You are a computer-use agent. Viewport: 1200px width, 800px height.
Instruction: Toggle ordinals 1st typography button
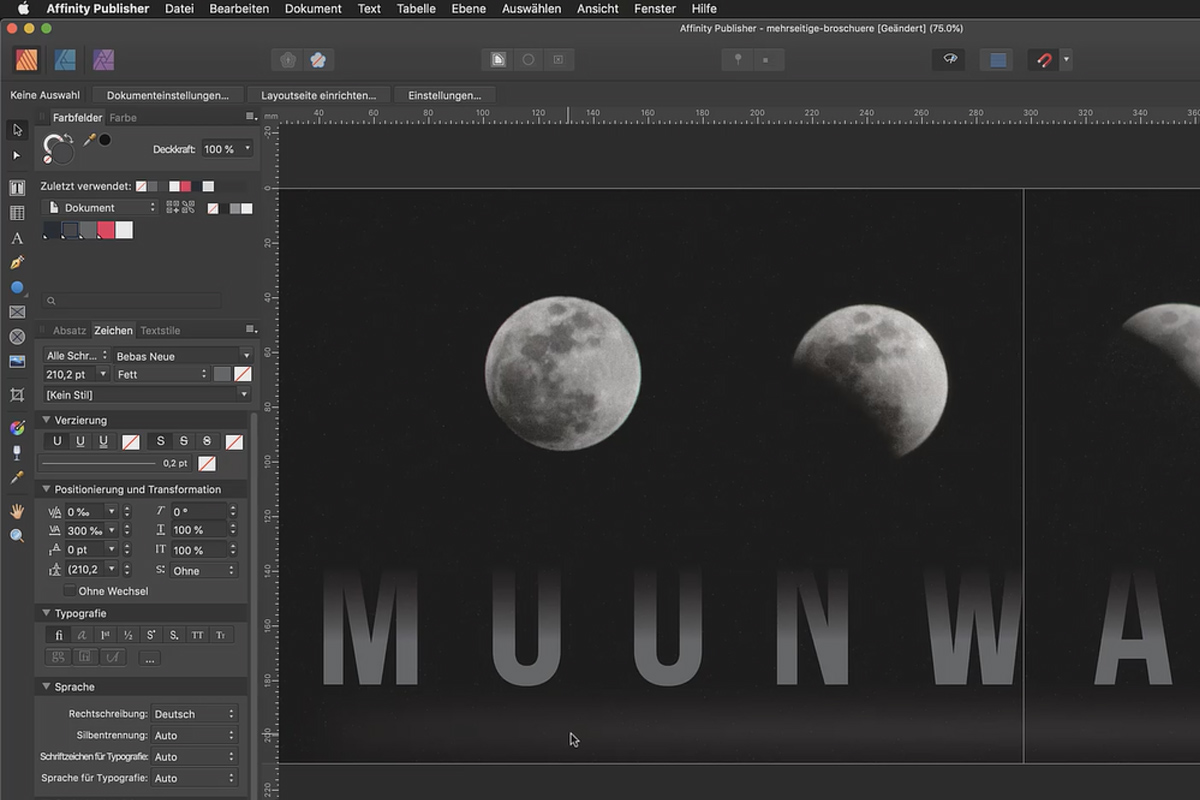click(x=105, y=635)
